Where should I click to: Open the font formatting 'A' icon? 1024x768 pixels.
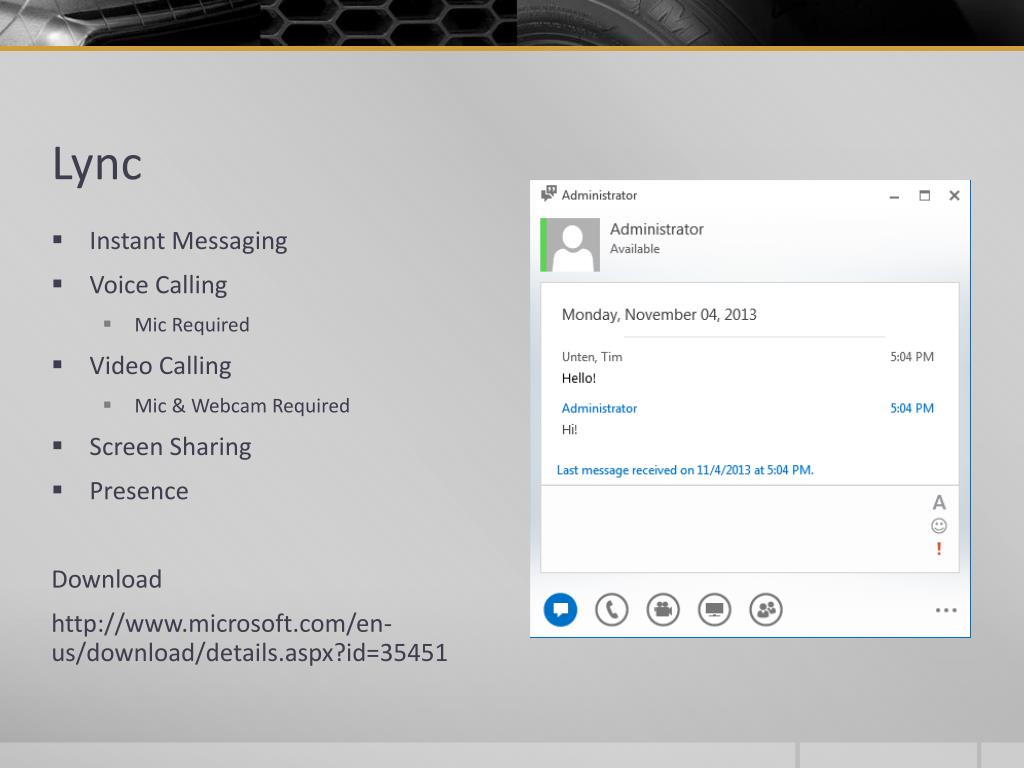tap(939, 502)
